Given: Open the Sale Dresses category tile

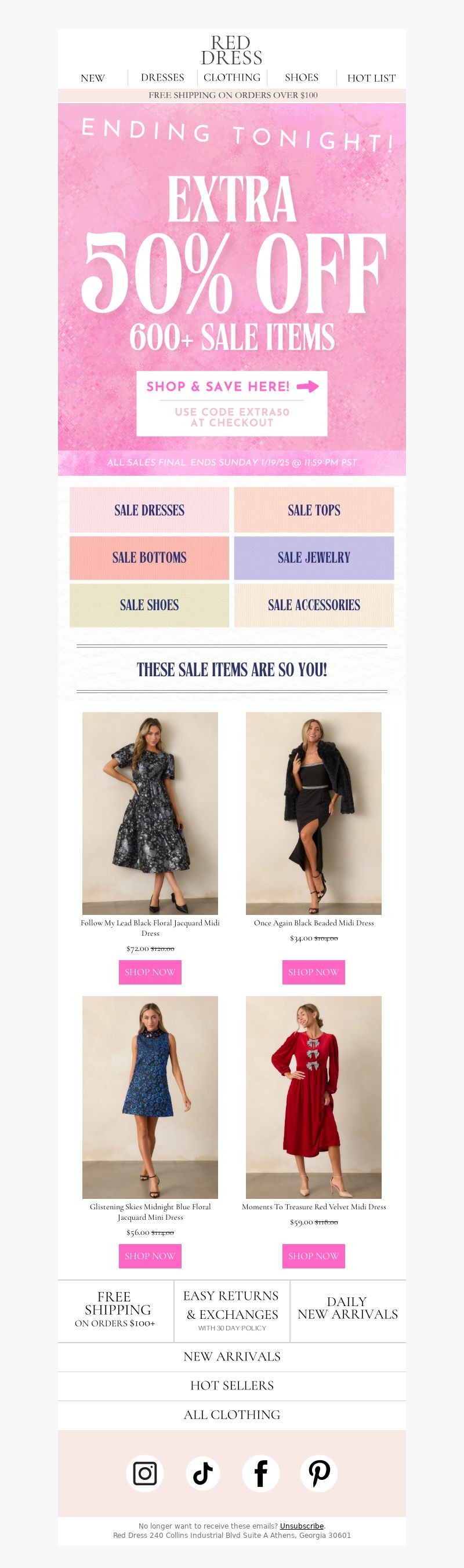Looking at the screenshot, I should click(x=149, y=510).
